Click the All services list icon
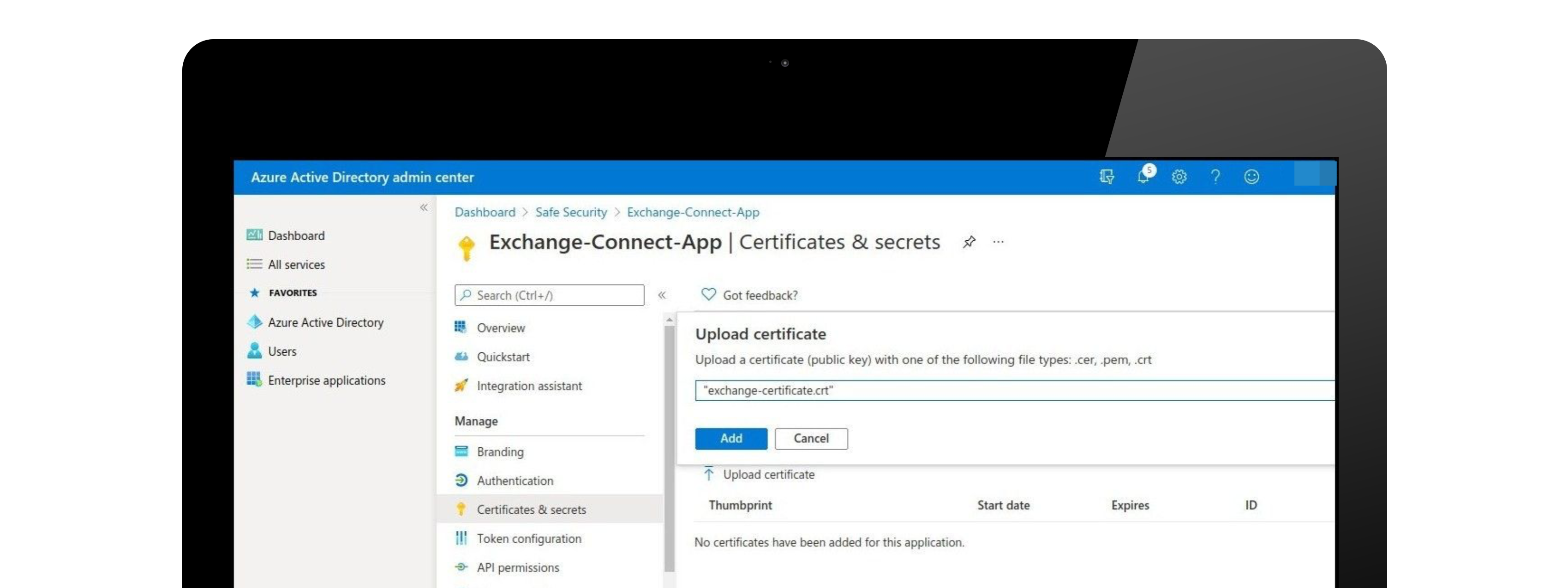 pyautogui.click(x=254, y=264)
